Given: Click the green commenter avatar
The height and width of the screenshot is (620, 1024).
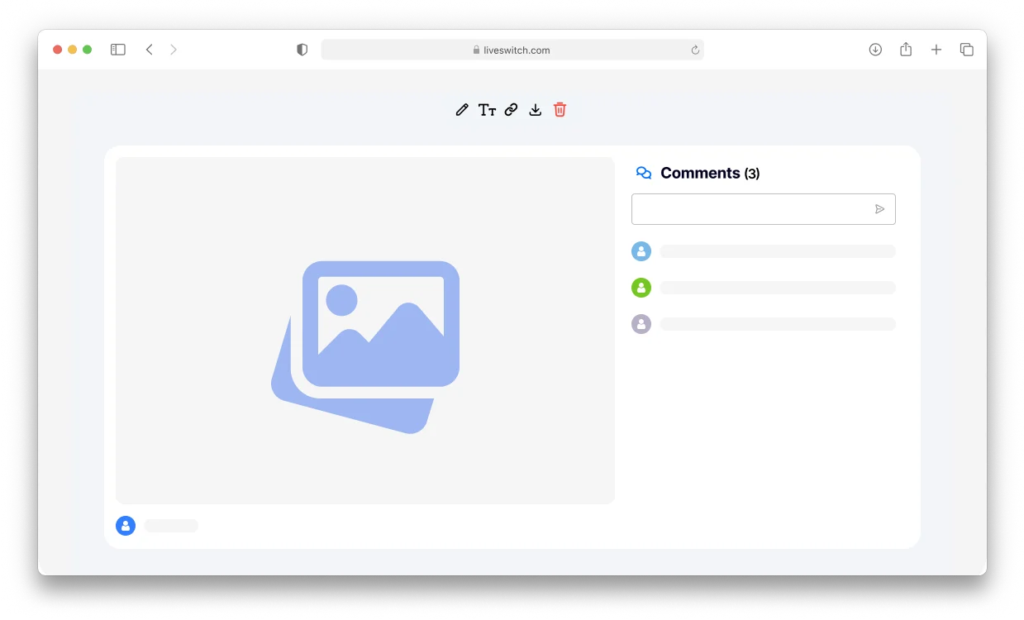Looking at the screenshot, I should point(641,288).
